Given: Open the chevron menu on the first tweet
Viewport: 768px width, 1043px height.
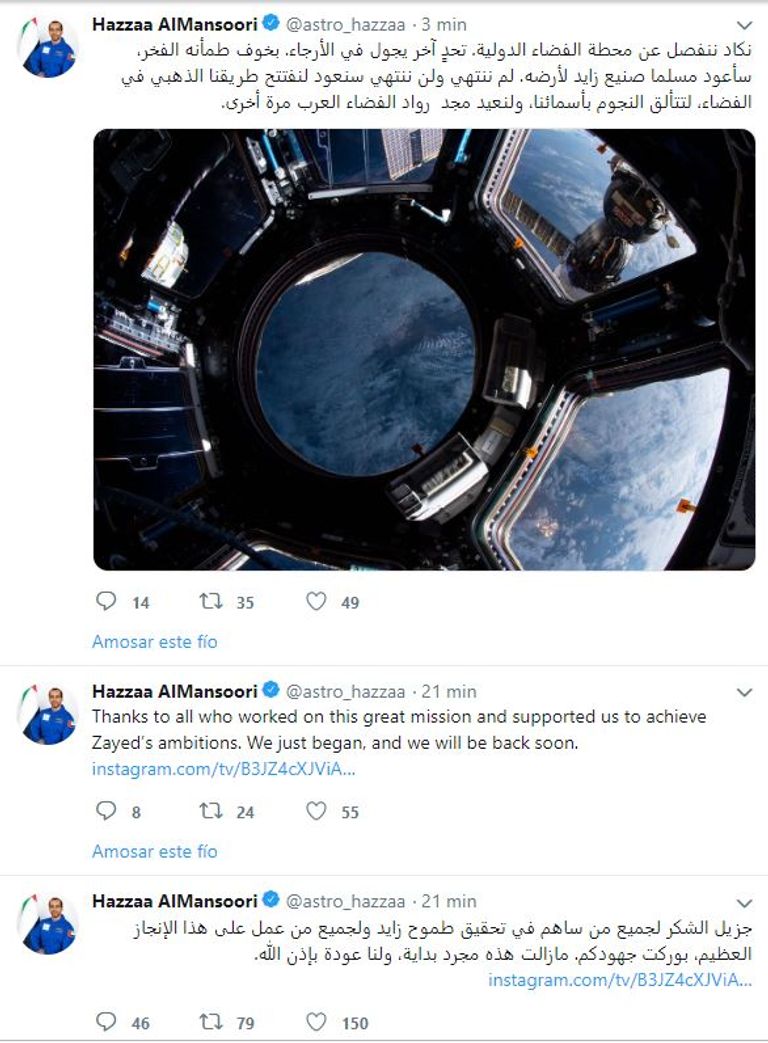Looking at the screenshot, I should [x=744, y=24].
